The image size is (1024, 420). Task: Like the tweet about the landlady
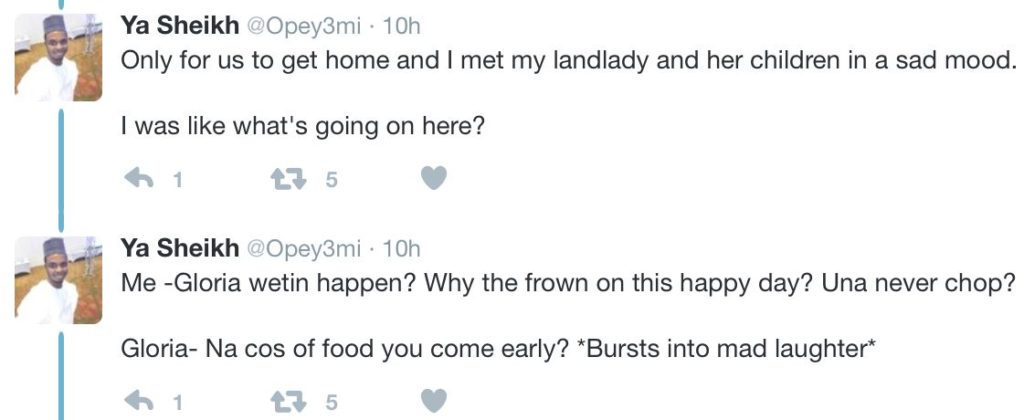click(432, 180)
